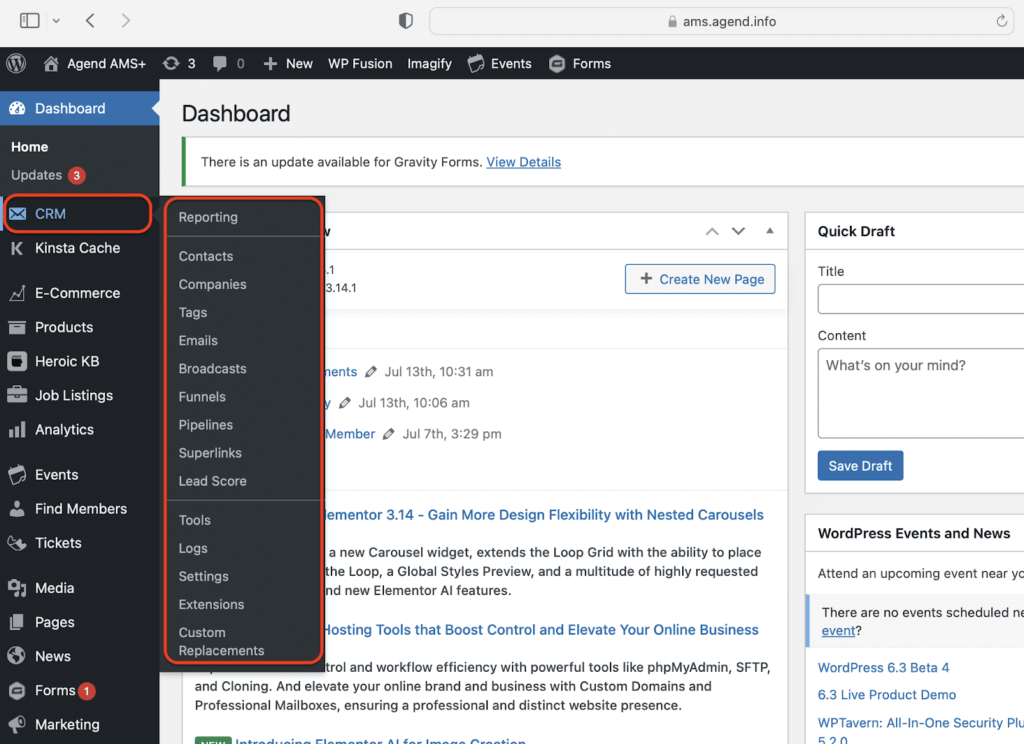Reload the page via the address bar
The width and height of the screenshot is (1024, 744).
point(1001,21)
